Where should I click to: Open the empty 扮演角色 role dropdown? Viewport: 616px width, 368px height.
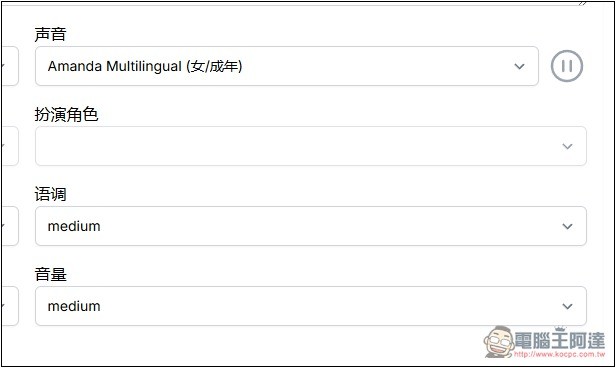click(311, 146)
